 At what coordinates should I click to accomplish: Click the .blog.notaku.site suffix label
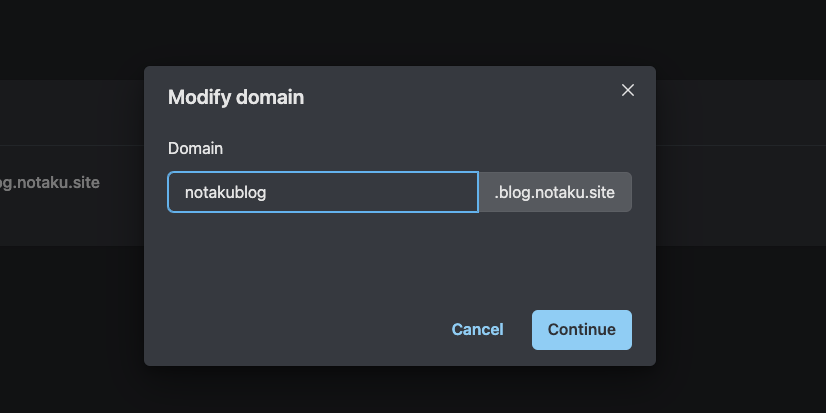click(x=555, y=192)
